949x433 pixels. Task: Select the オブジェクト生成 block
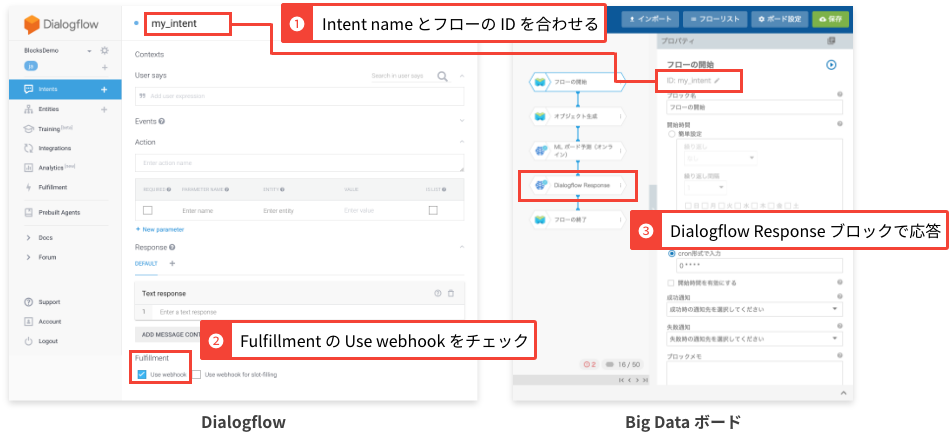click(577, 116)
